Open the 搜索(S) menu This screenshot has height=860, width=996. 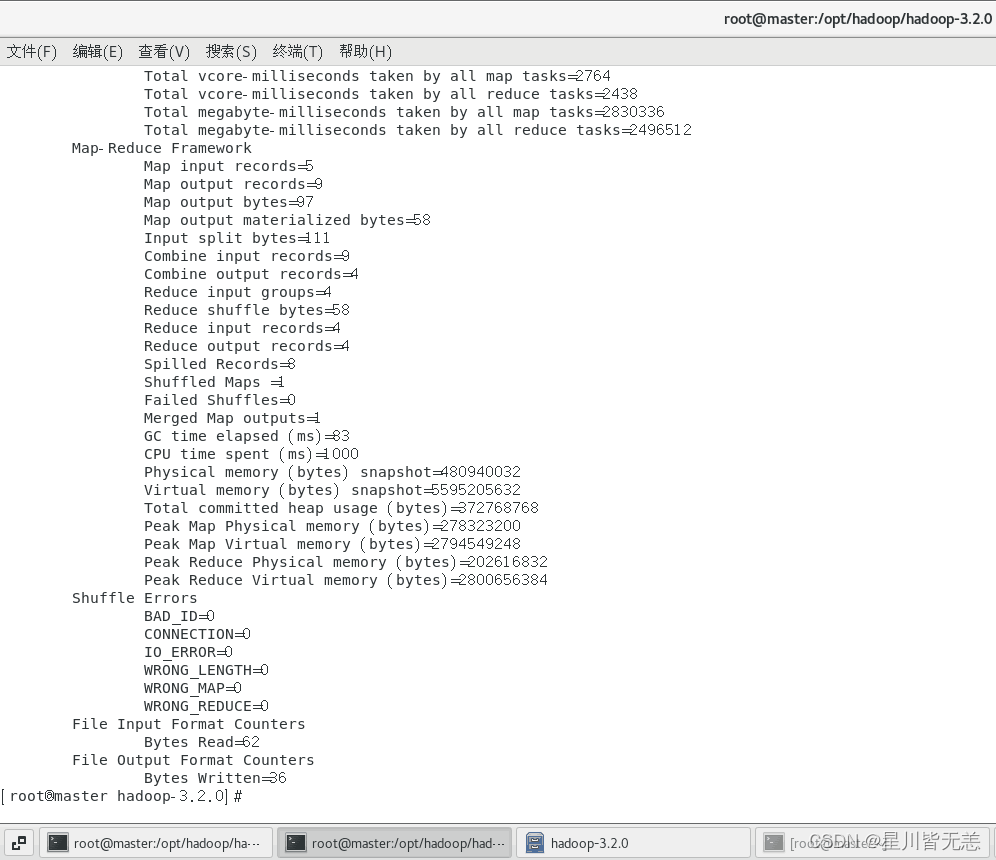[230, 51]
